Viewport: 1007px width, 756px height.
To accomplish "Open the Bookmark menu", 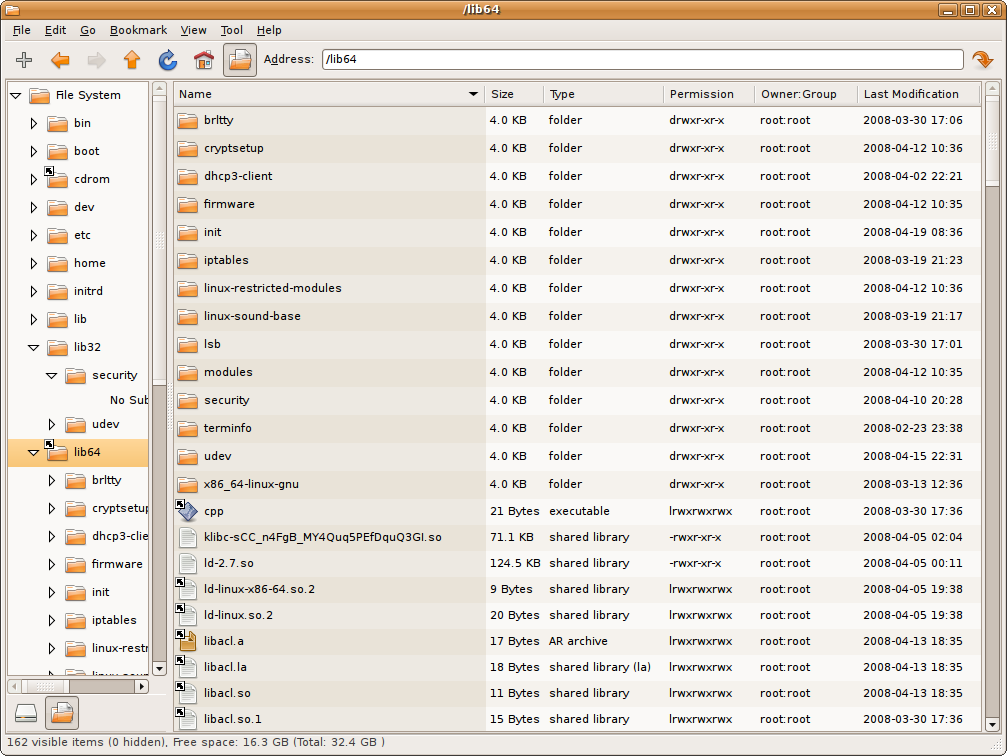I will 138,30.
